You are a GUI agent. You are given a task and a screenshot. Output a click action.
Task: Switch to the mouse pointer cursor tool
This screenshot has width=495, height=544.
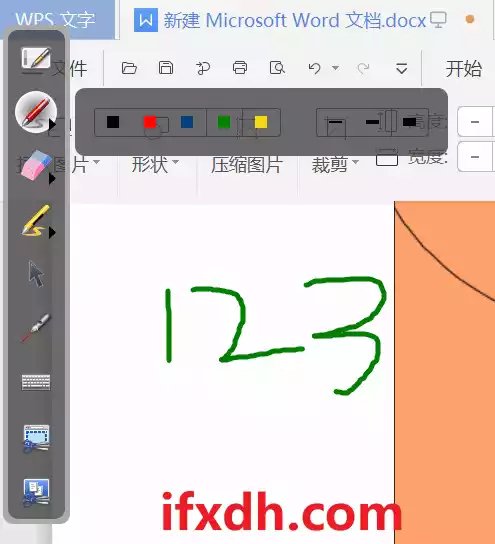(36, 274)
